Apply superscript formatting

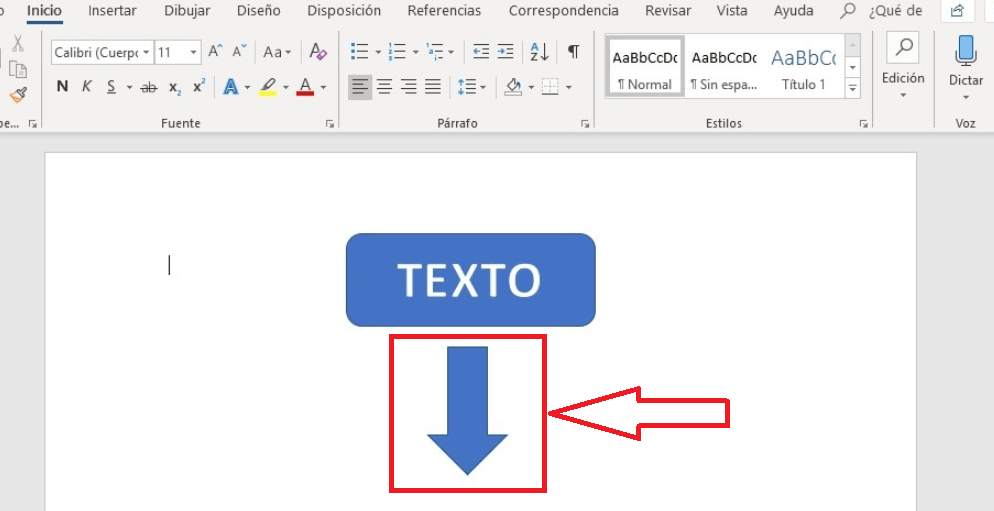tap(199, 87)
